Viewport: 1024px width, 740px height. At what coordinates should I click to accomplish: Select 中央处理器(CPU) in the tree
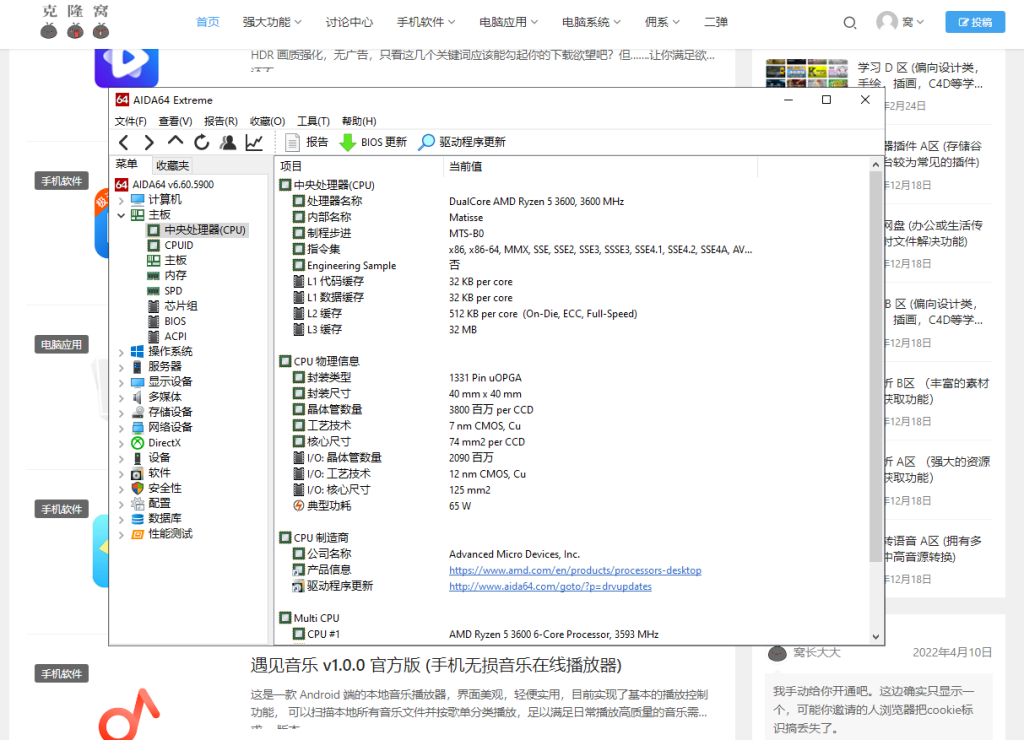[197, 230]
